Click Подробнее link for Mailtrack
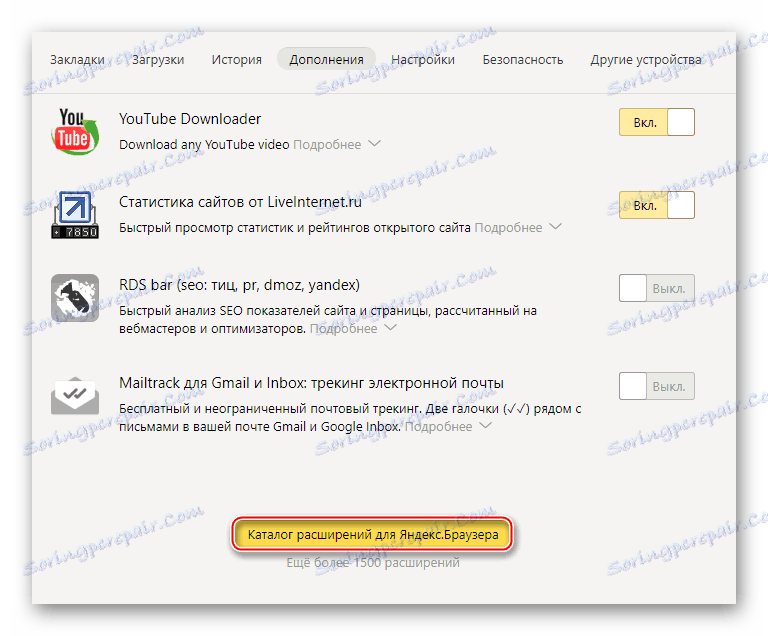Viewport: 768px width, 636px height. (x=438, y=427)
